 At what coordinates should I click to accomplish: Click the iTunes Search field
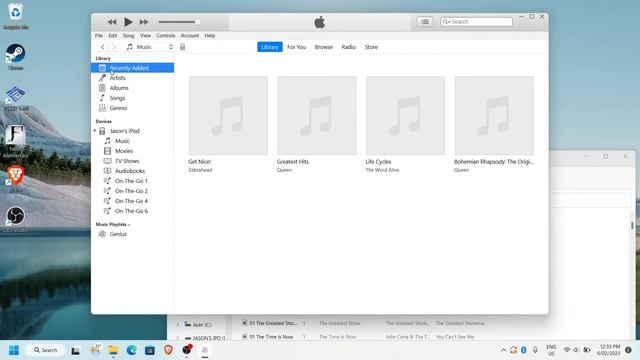[x=476, y=22]
